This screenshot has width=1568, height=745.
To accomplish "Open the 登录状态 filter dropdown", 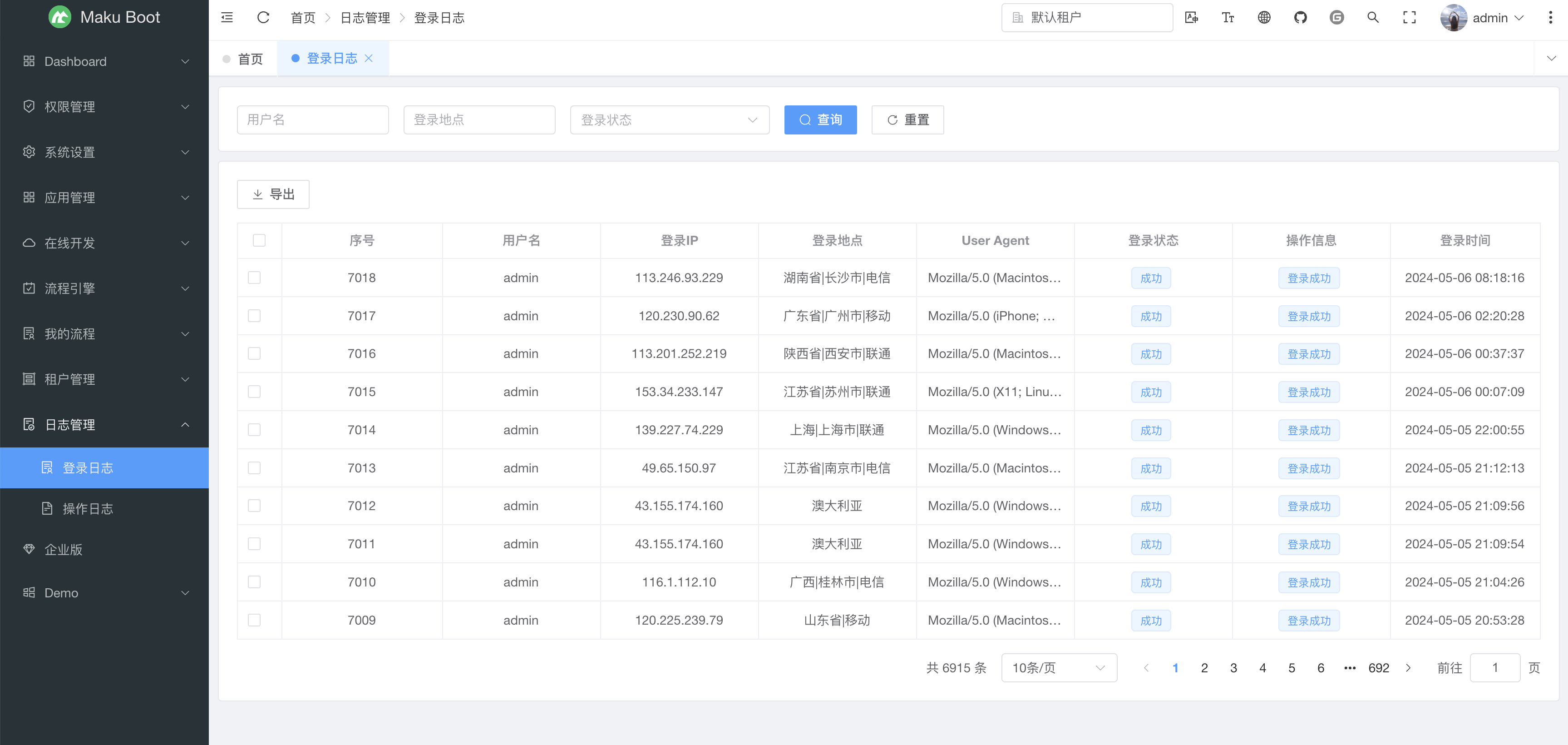I will click(x=669, y=120).
